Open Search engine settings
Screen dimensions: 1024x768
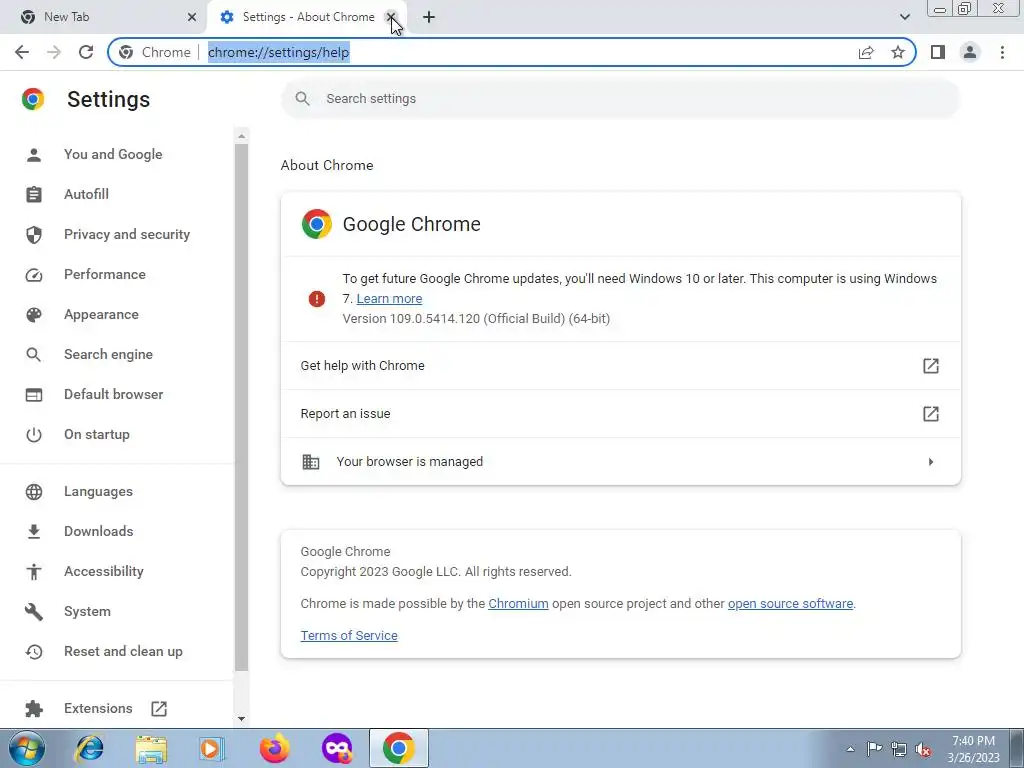point(108,355)
